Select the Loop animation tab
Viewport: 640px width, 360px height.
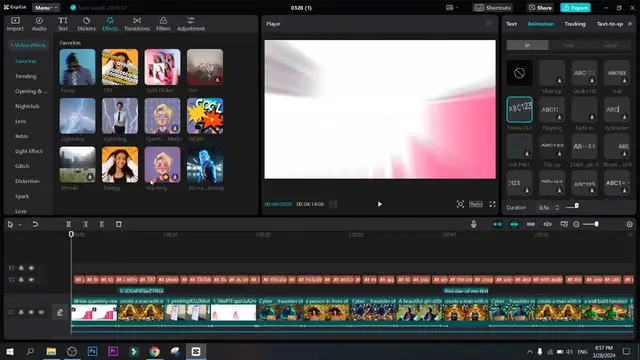click(610, 45)
